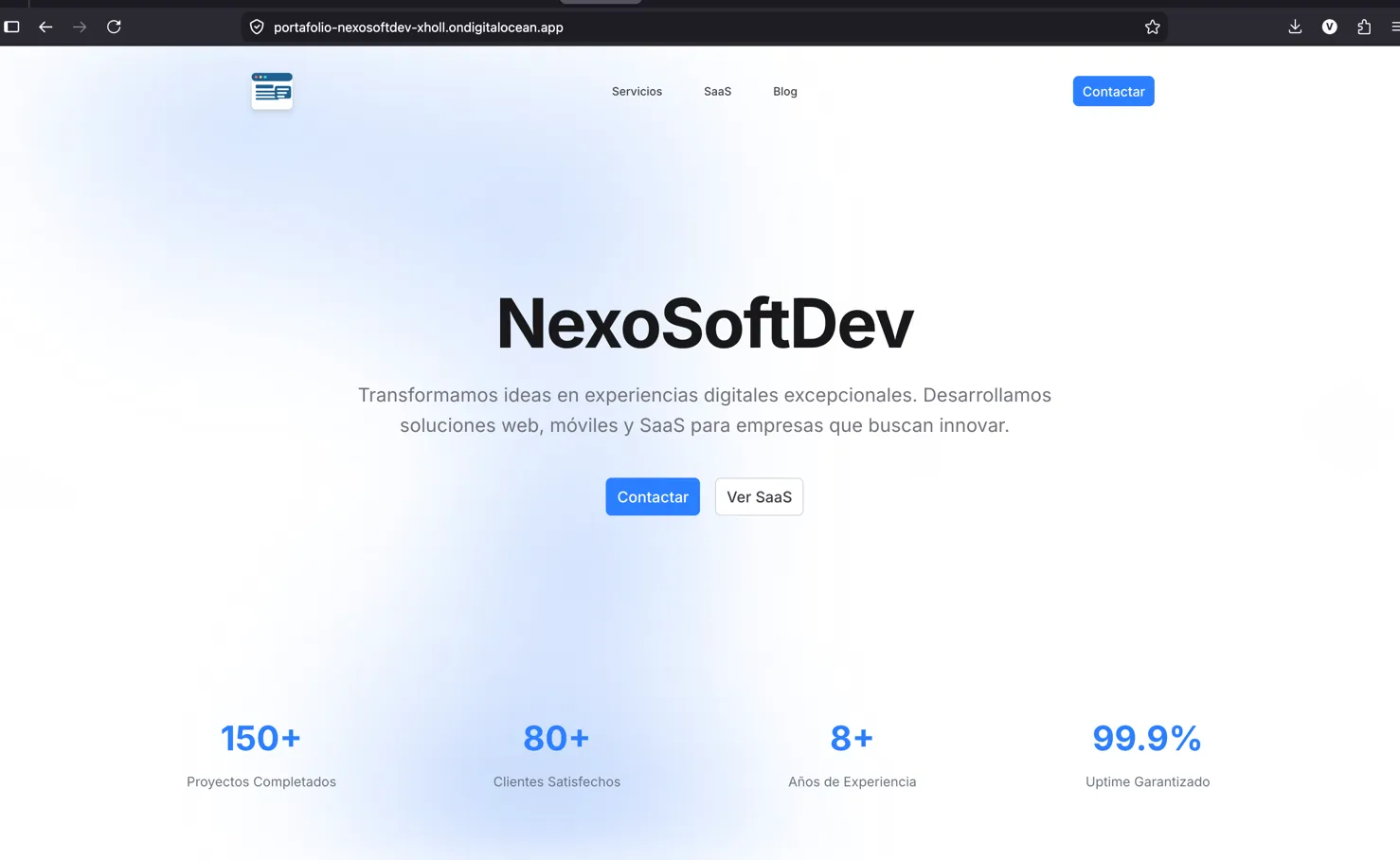The height and width of the screenshot is (860, 1400).
Task: Click the Clientes Satisfechos label
Action: (x=557, y=781)
